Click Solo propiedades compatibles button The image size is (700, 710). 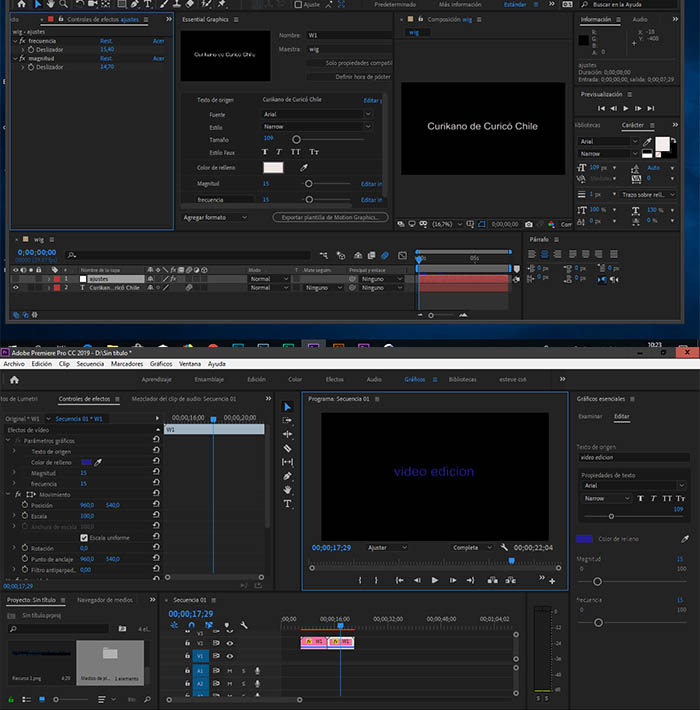(x=349, y=63)
